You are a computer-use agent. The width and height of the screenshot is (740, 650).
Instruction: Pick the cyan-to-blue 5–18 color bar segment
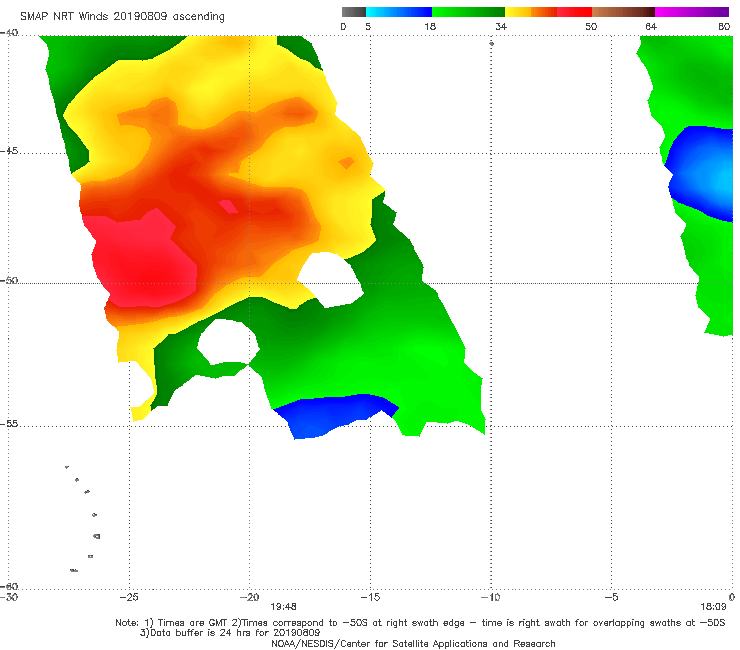tap(399, 12)
